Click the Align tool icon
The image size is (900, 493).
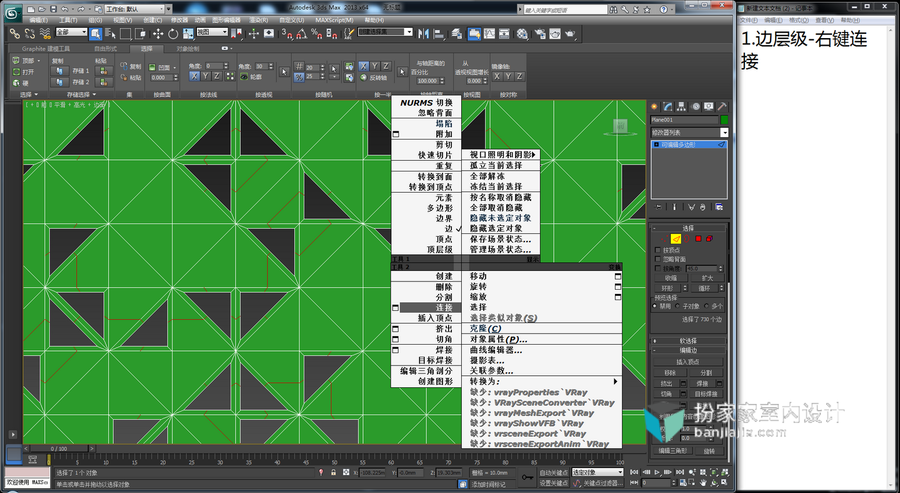point(439,34)
